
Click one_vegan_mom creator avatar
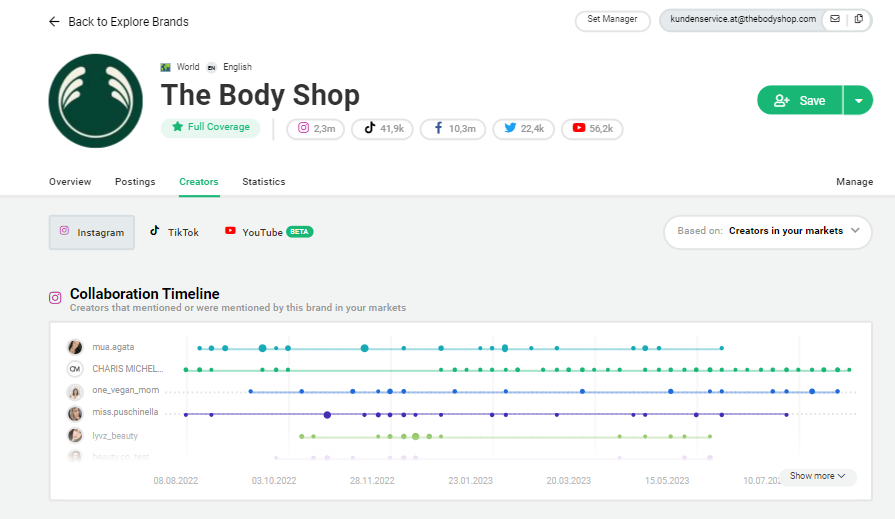point(75,392)
